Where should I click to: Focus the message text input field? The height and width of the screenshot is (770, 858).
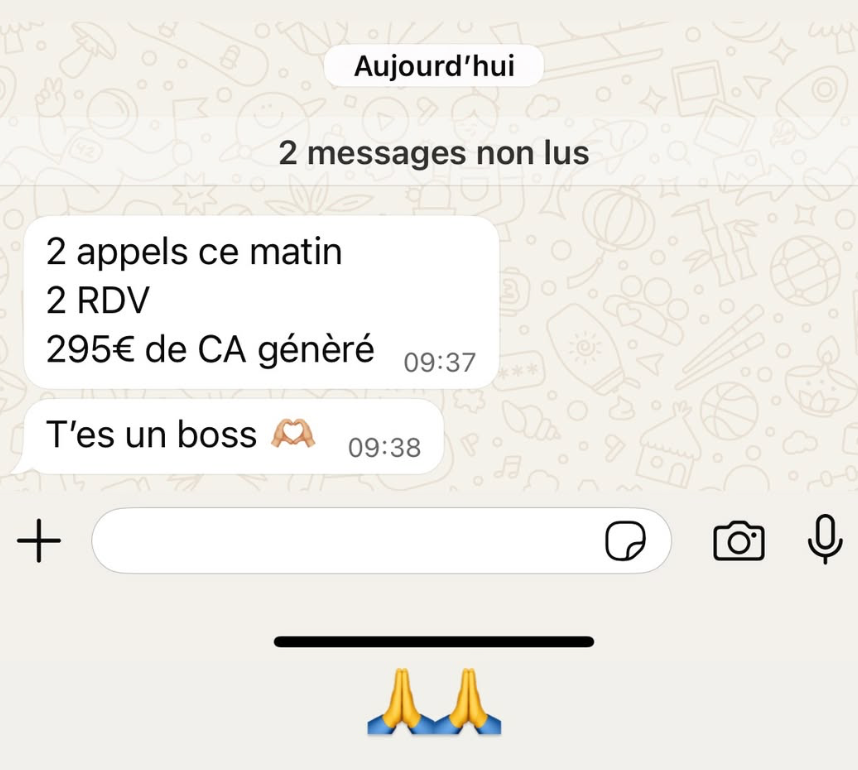click(381, 541)
